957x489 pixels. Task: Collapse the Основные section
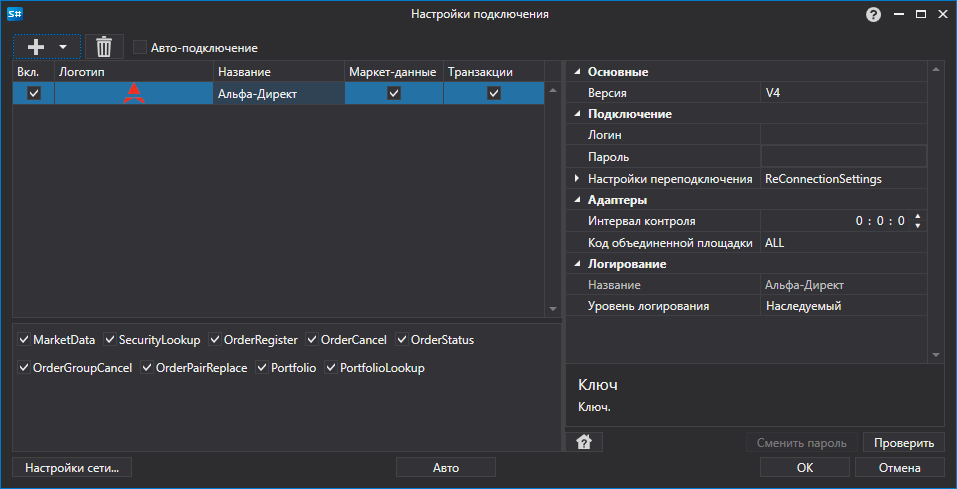click(x=577, y=72)
